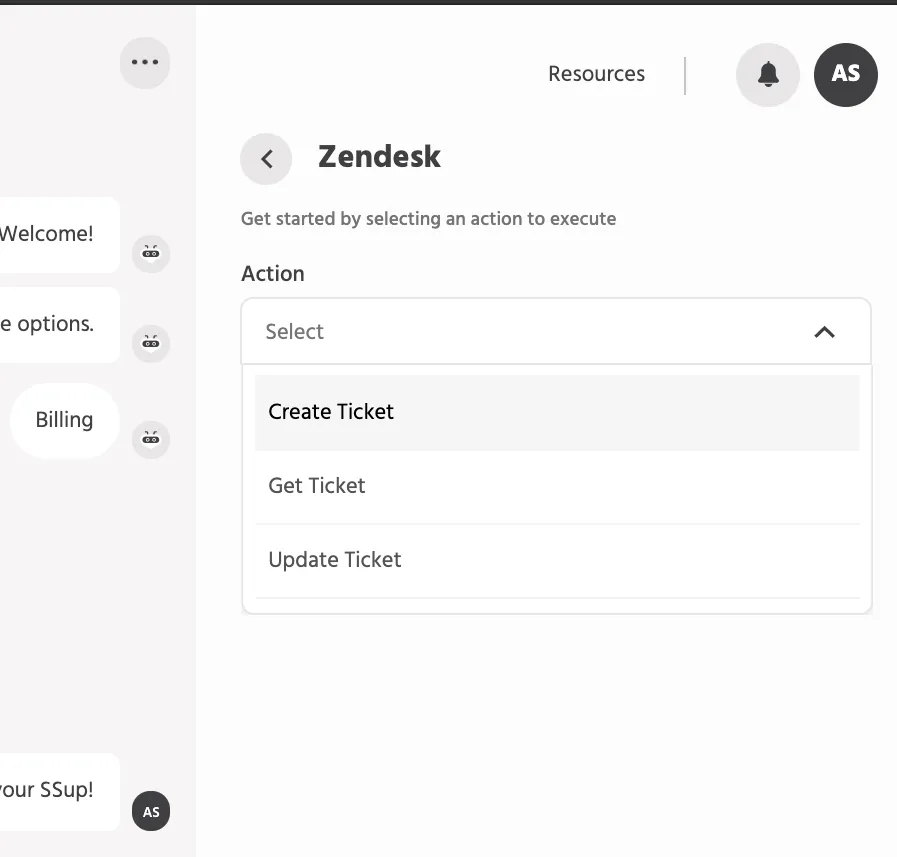The width and height of the screenshot is (897, 857).
Task: Click the SSup! chat message bubble
Action: (x=57, y=792)
